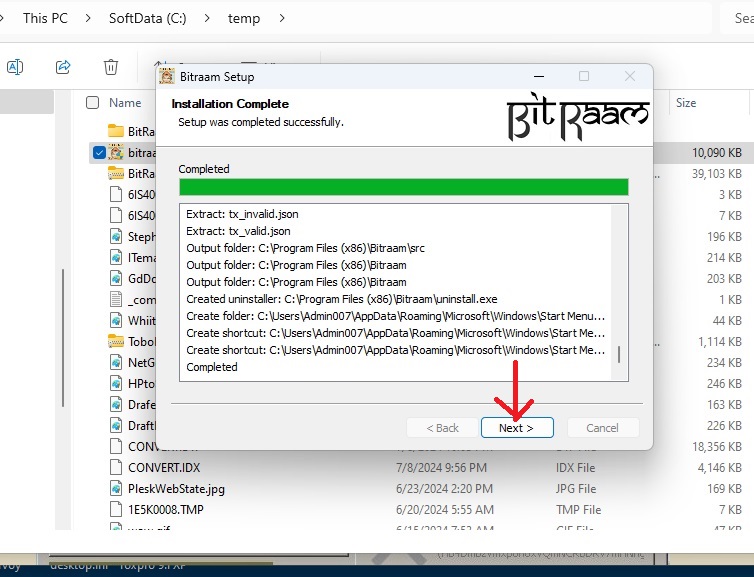
Task: Click the IDX File type cell
Action: click(576, 467)
